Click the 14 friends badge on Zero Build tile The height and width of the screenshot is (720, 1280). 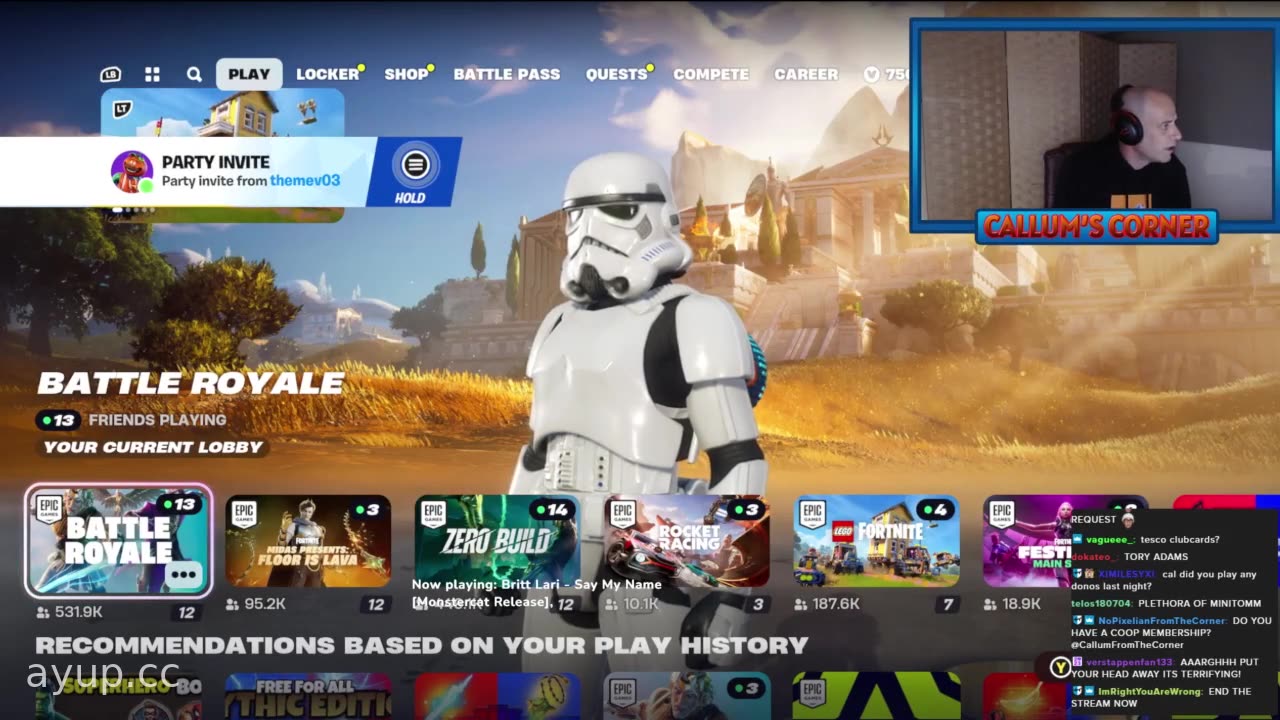tap(551, 510)
